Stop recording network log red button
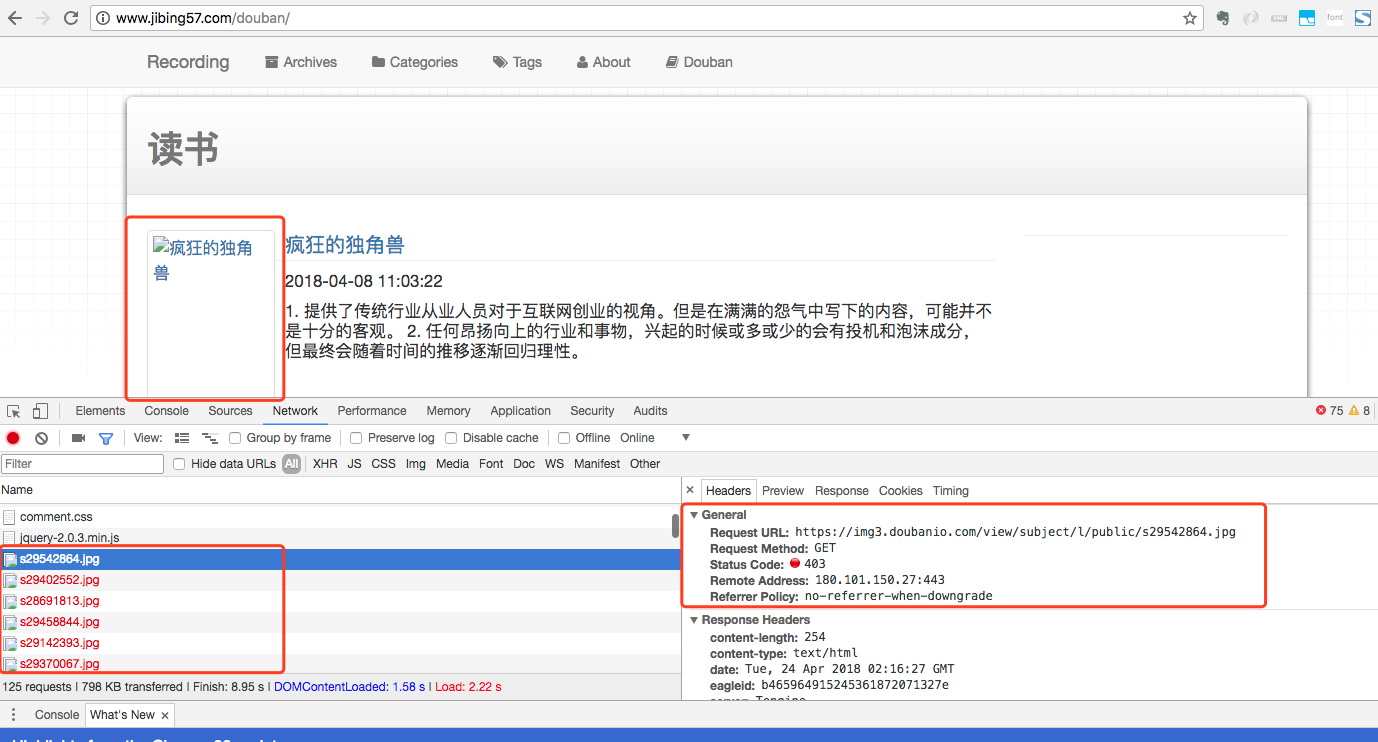The width and height of the screenshot is (1378, 742). pyautogui.click(x=13, y=438)
